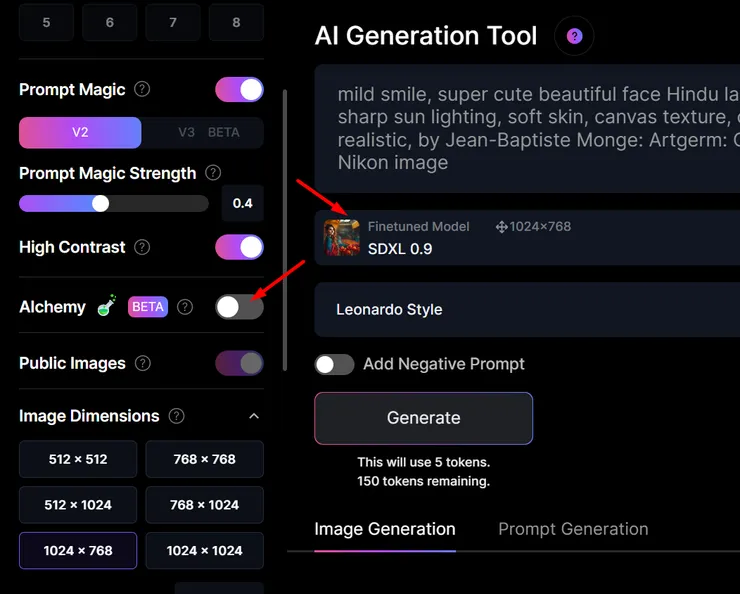740x594 pixels.
Task: Open the Finetuned Model SDXL 0.9 selector
Action: 527,238
